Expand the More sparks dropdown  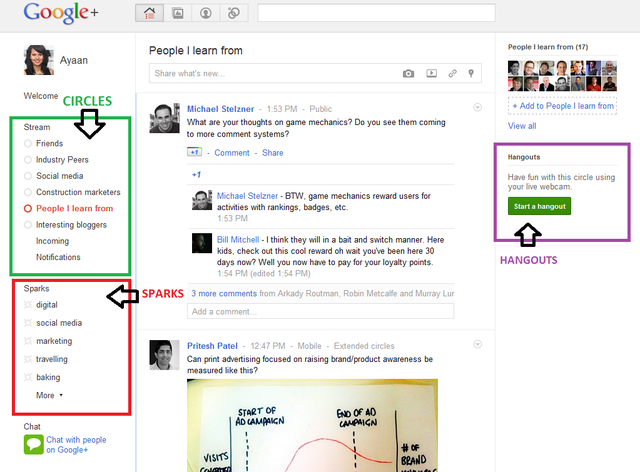49,395
